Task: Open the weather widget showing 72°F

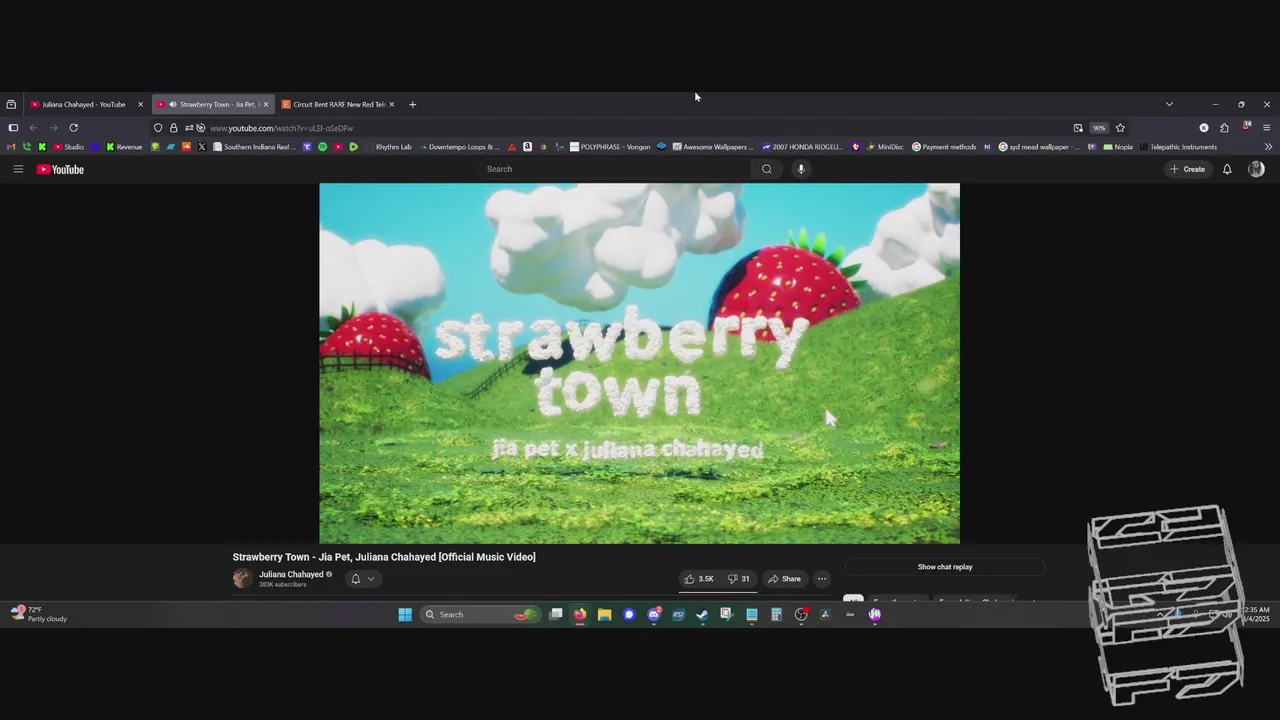Action: coord(39,614)
